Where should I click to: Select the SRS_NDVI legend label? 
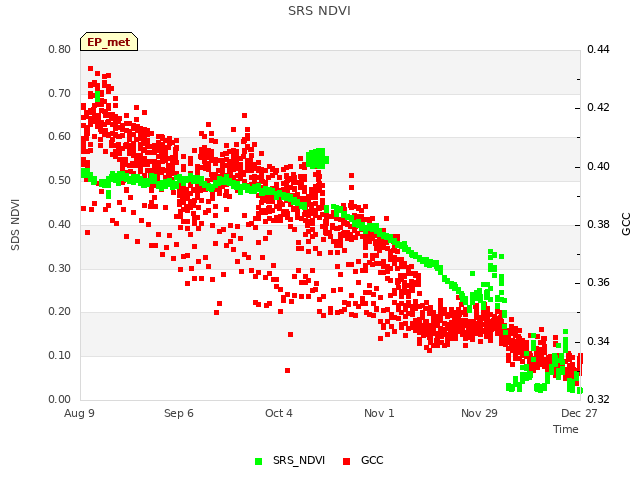point(299,460)
